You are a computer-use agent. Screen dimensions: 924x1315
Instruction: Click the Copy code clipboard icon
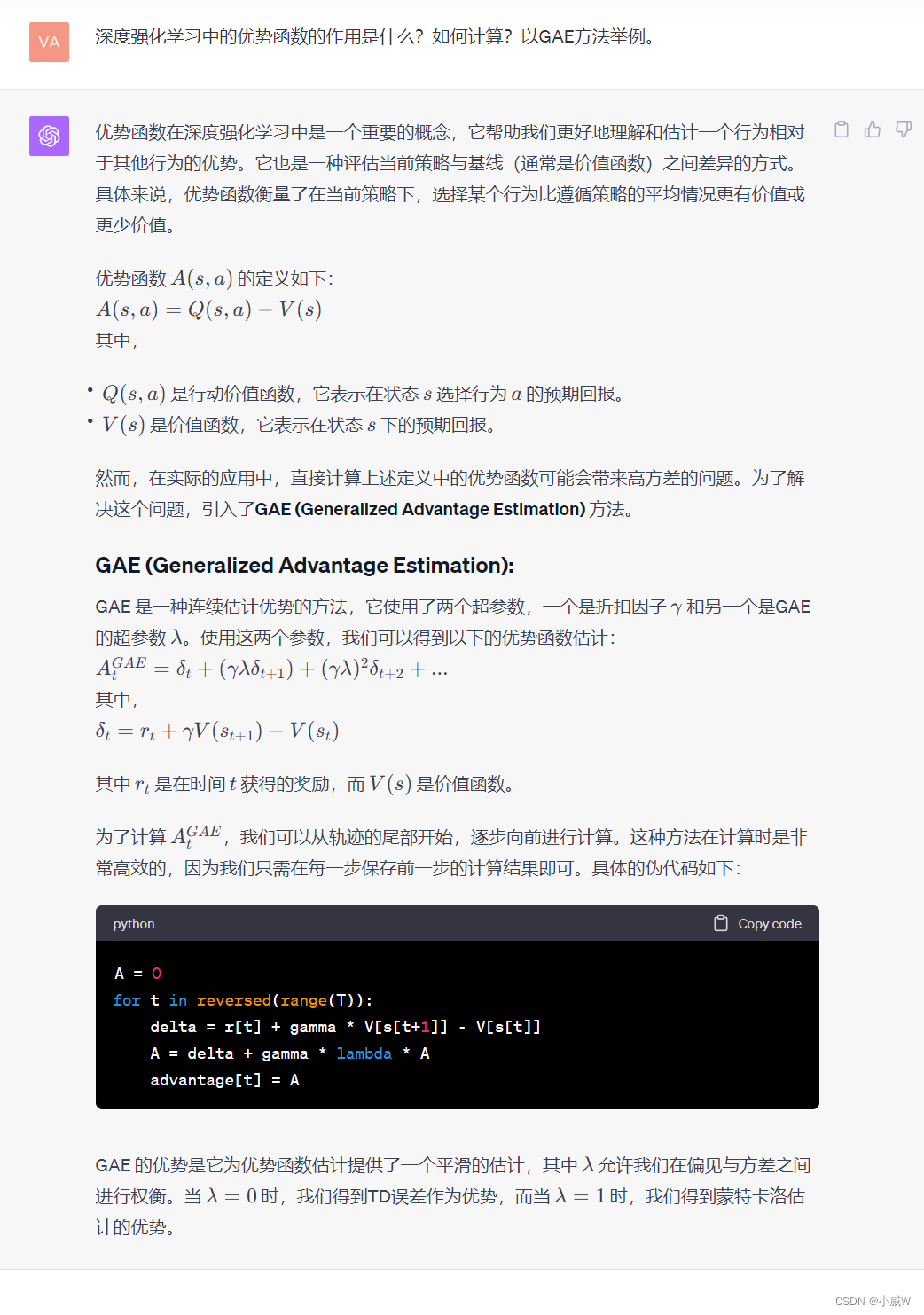click(721, 923)
